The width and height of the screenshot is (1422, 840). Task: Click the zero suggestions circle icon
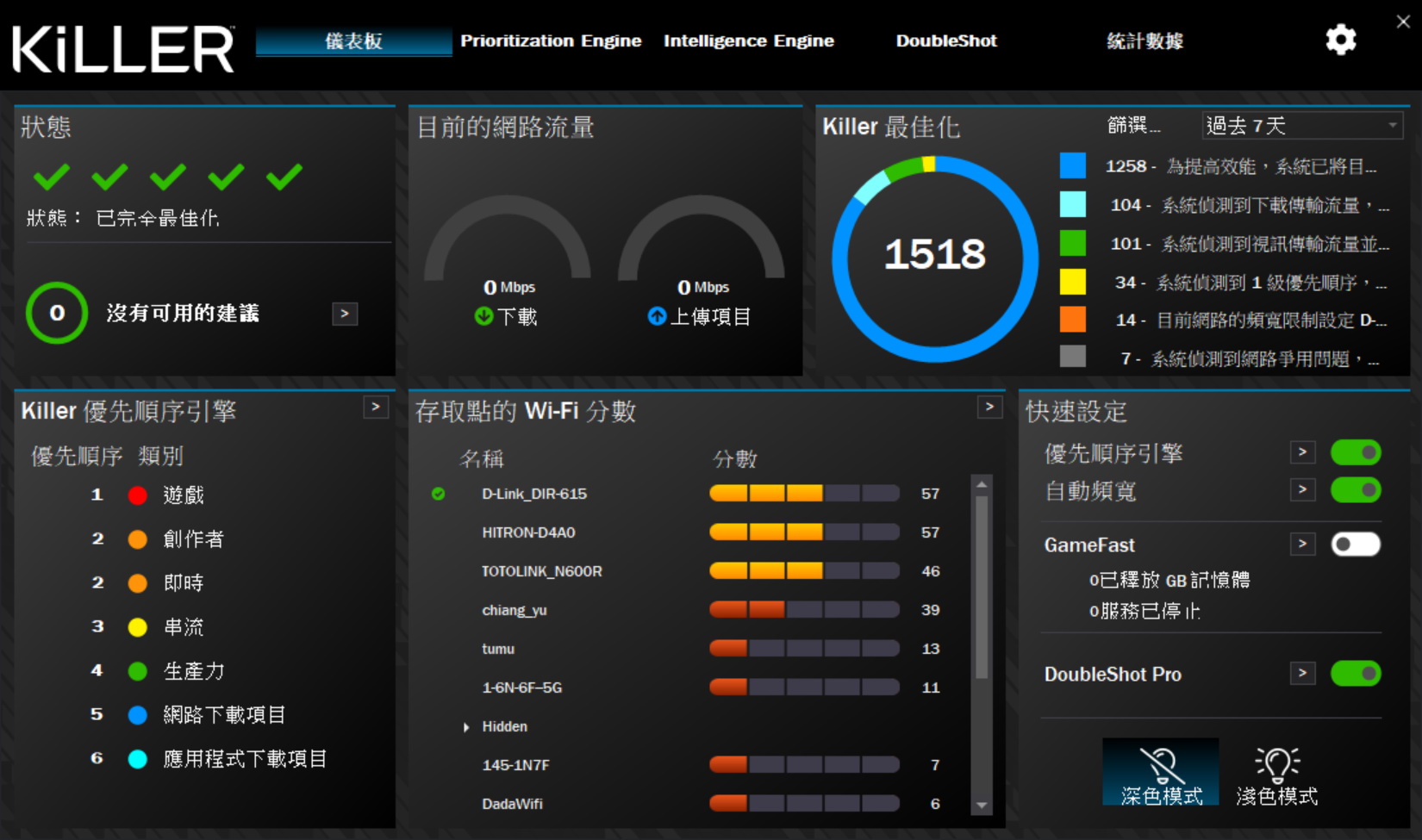[x=57, y=313]
